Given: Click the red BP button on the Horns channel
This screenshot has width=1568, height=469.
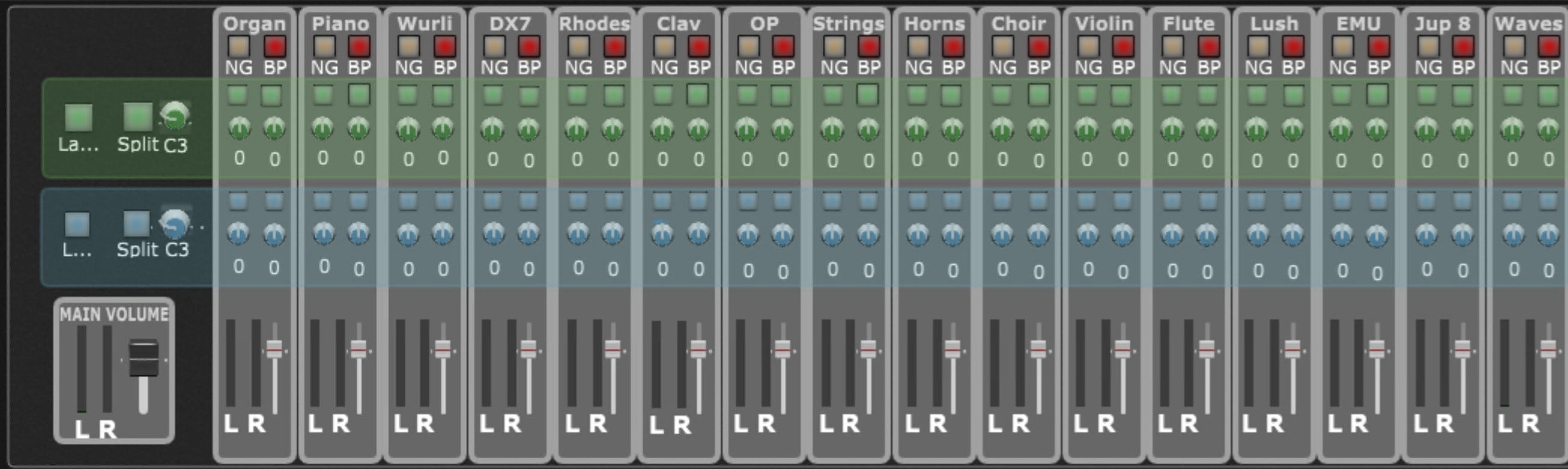Looking at the screenshot, I should coord(953,46).
